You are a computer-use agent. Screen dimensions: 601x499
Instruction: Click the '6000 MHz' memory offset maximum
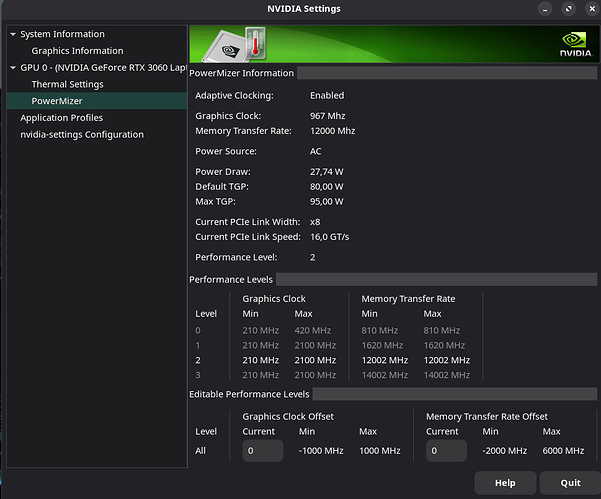click(563, 451)
